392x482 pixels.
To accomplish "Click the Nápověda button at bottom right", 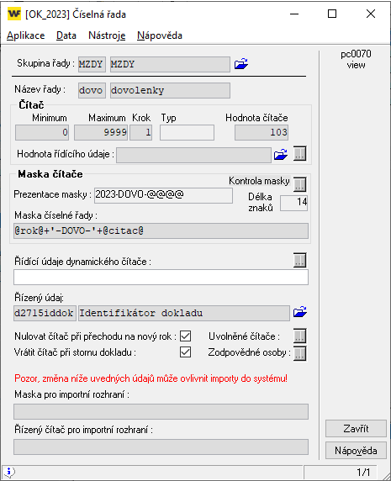I will (x=356, y=451).
